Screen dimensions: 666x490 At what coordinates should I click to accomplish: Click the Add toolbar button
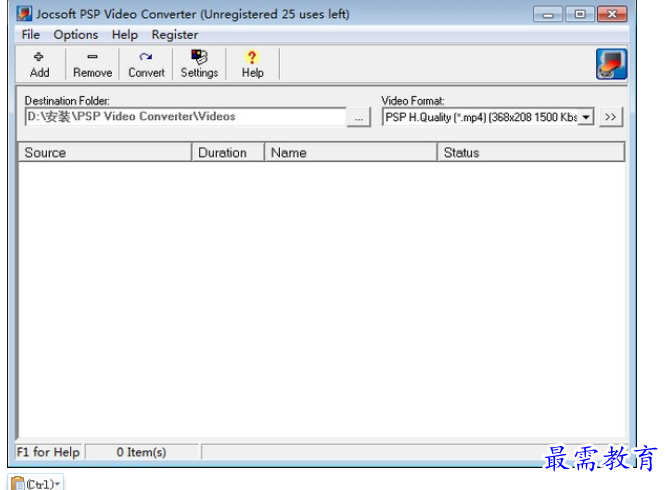(40, 64)
